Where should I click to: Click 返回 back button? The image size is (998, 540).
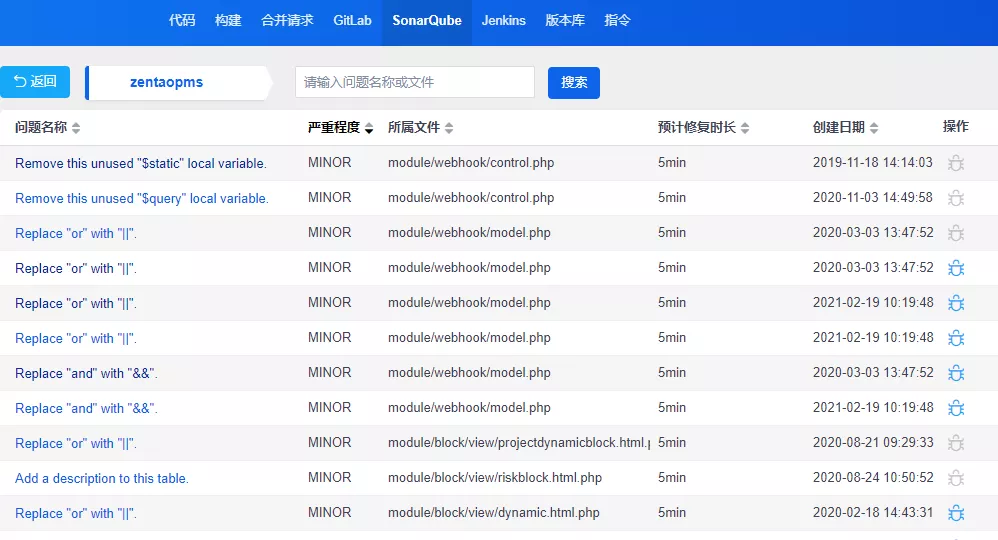pos(35,82)
